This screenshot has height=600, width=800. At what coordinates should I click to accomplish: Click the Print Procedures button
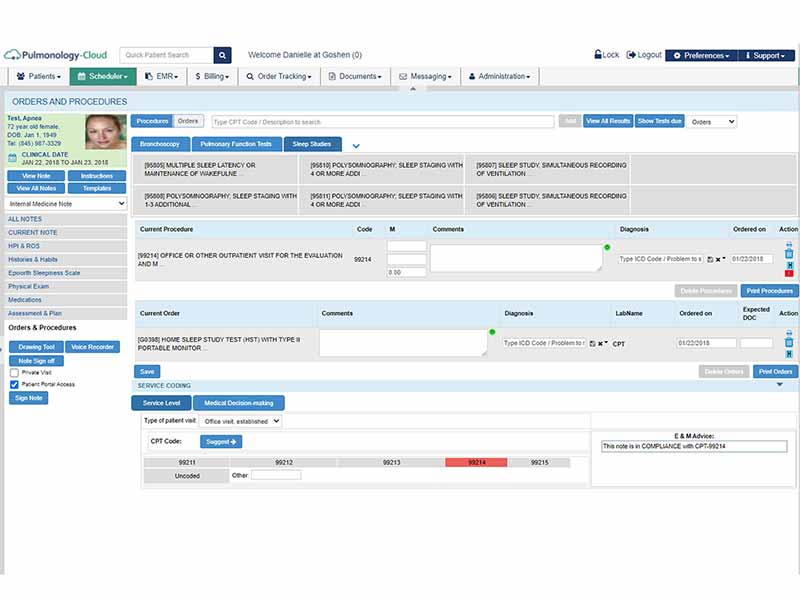click(x=769, y=291)
